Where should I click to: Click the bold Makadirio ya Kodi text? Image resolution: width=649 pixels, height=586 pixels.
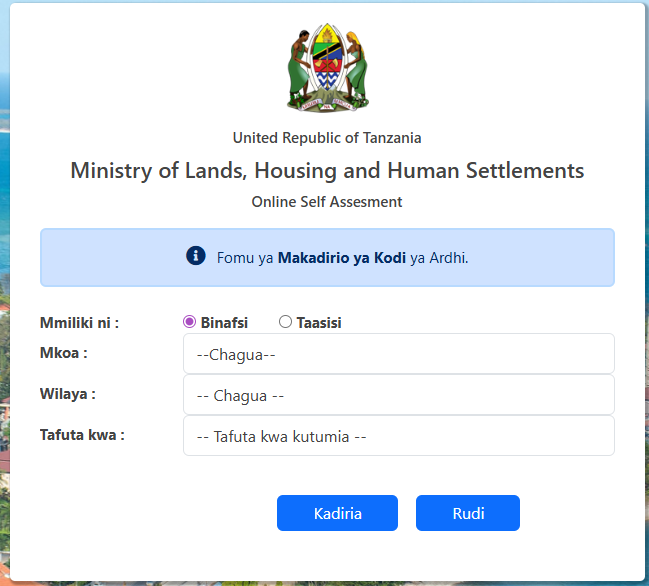(x=341, y=258)
